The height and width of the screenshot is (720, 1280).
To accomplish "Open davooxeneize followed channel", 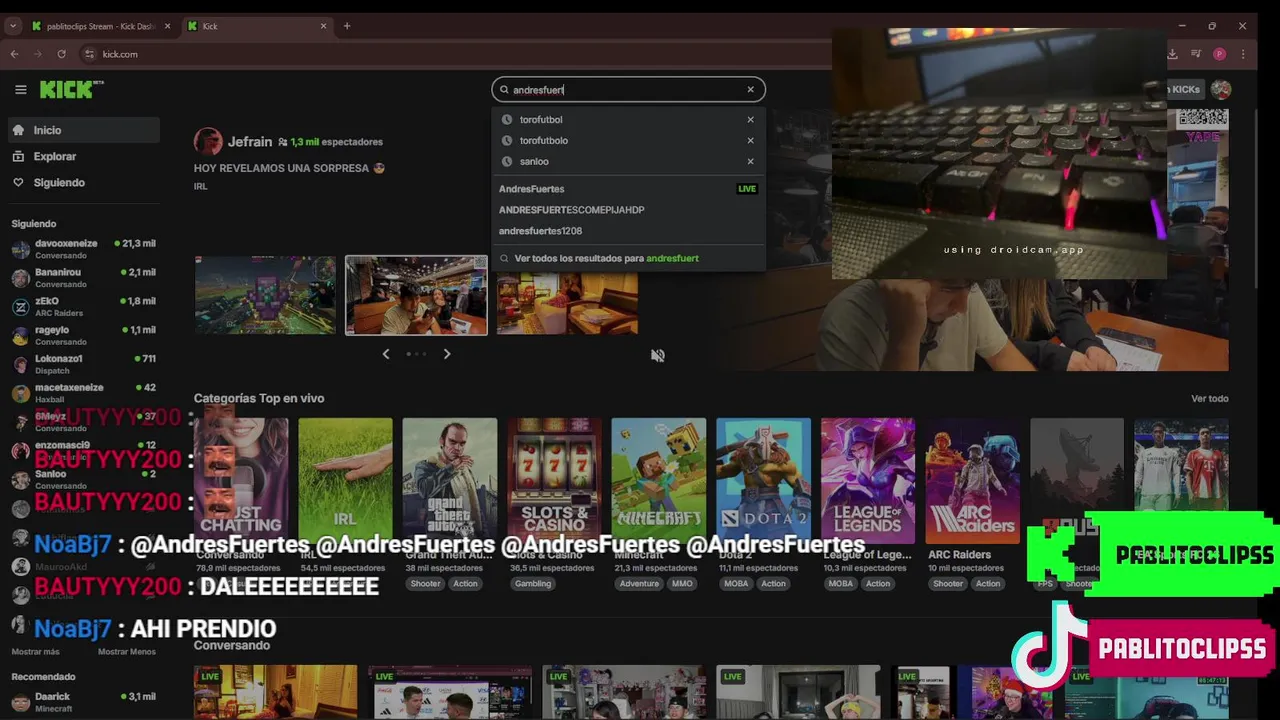I will (x=84, y=249).
